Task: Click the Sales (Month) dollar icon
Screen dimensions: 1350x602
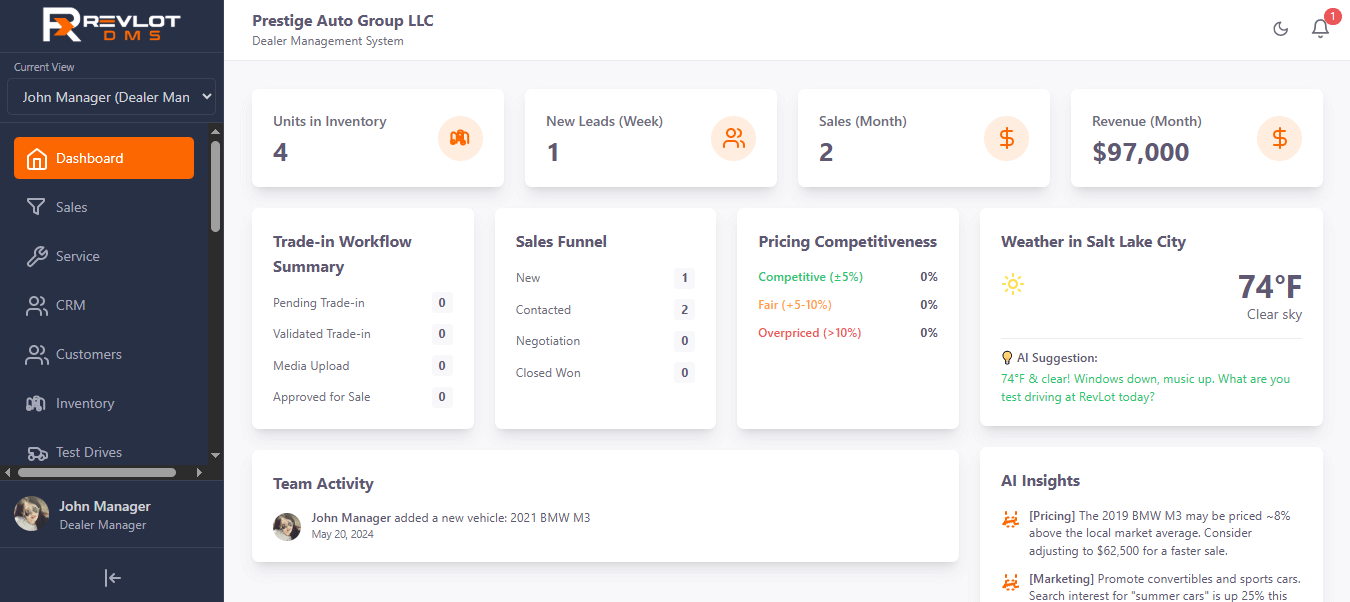Action: (x=1006, y=138)
